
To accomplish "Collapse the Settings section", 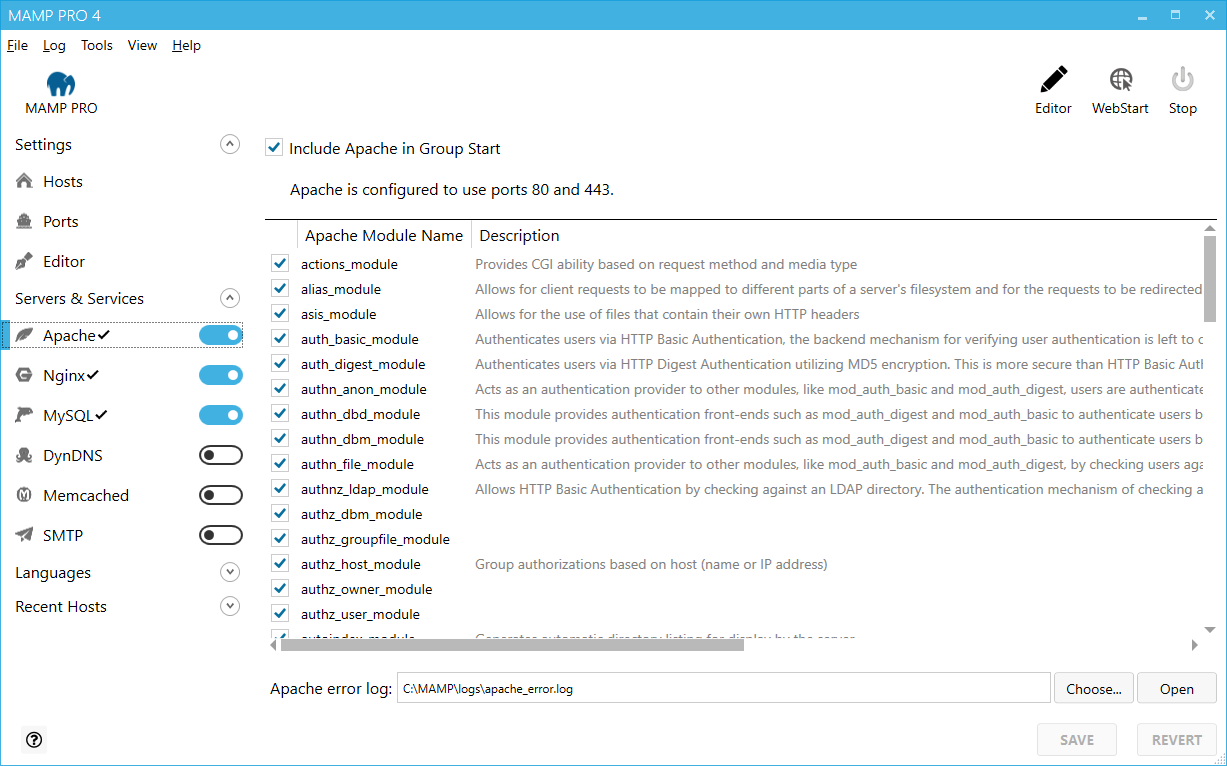I will click(230, 144).
